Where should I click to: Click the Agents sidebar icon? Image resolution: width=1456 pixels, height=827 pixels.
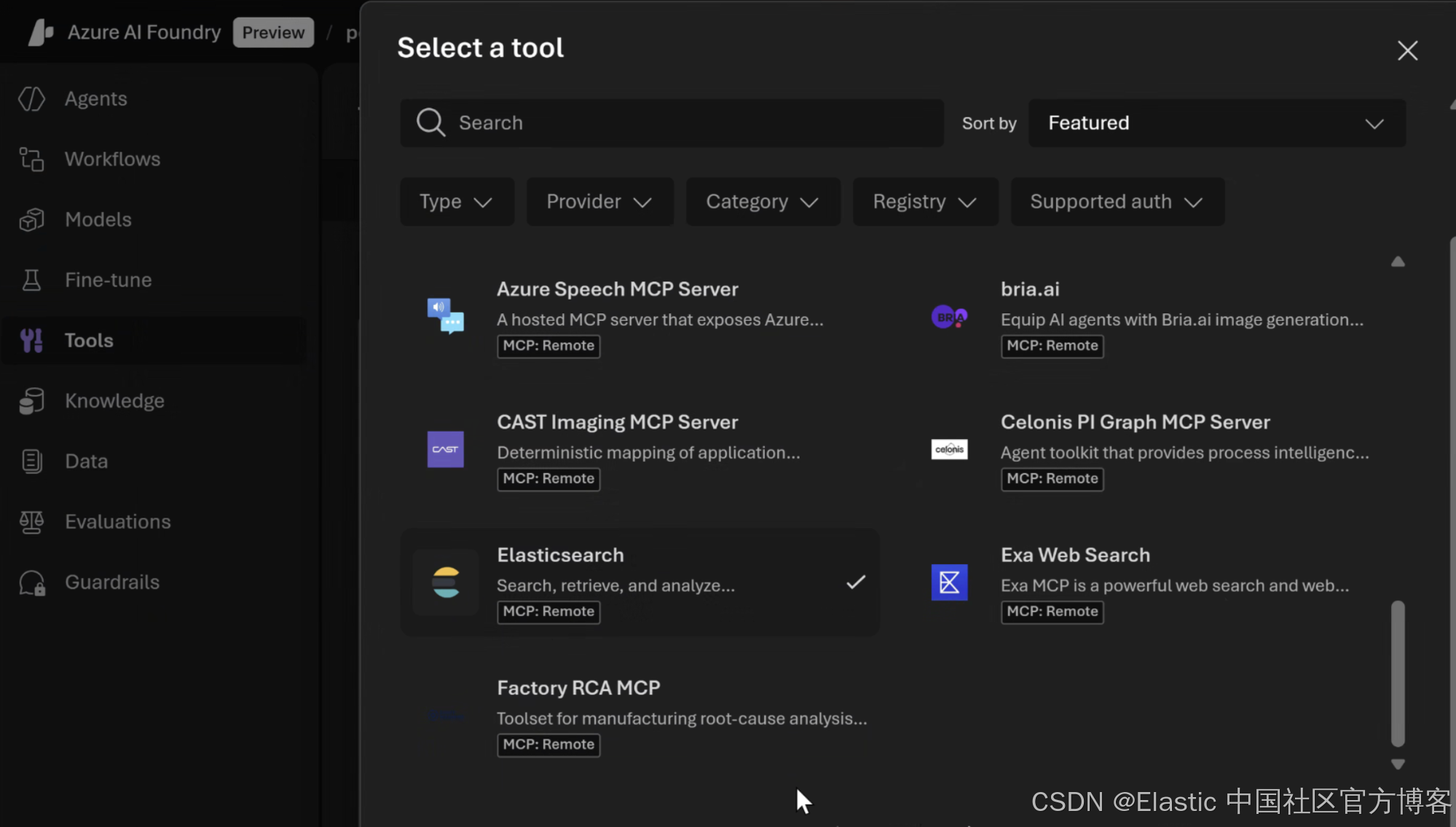(31, 99)
